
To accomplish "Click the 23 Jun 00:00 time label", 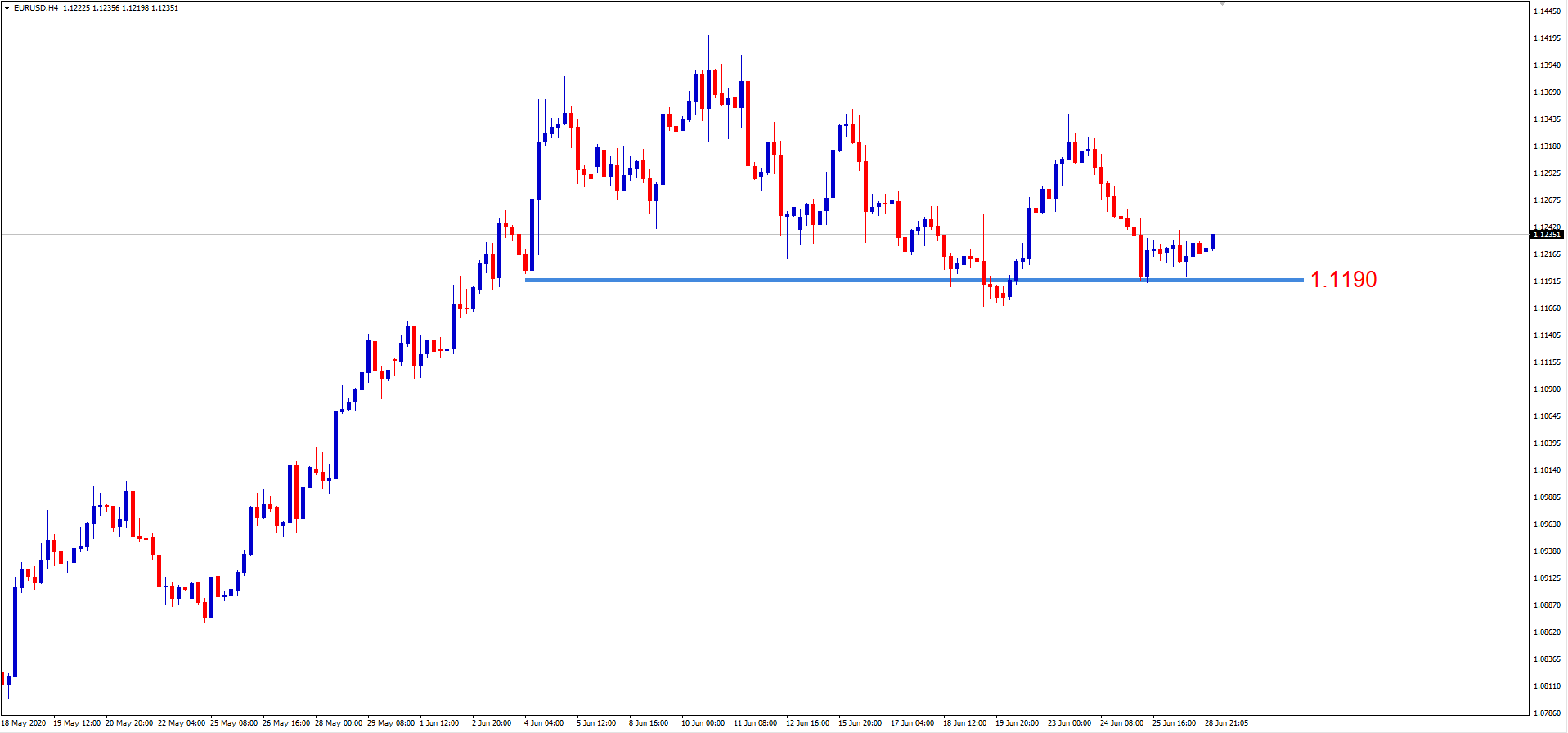I will pos(1069,723).
